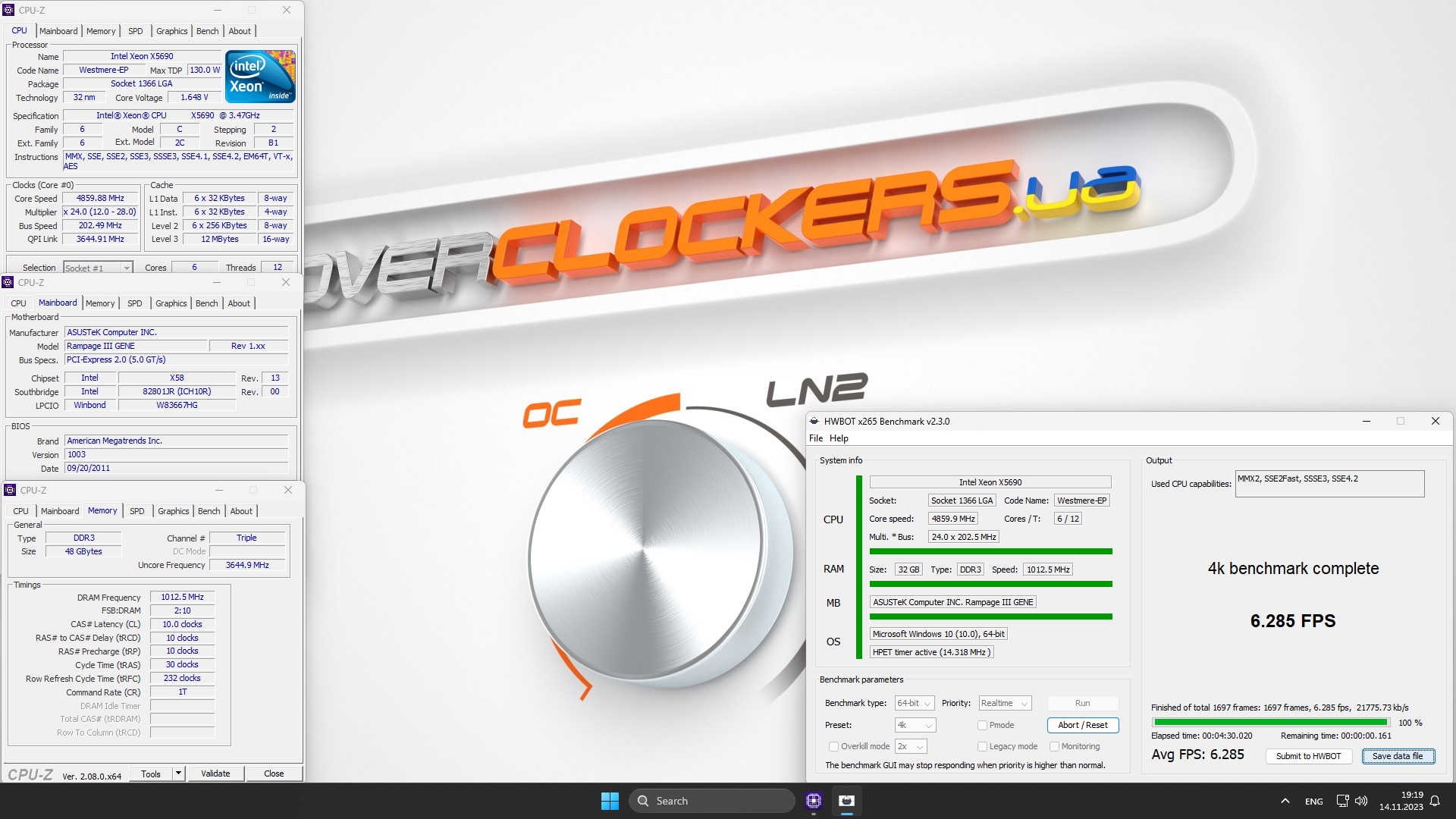
Task: Click the CPU-Z Tools button
Action: pos(151,773)
